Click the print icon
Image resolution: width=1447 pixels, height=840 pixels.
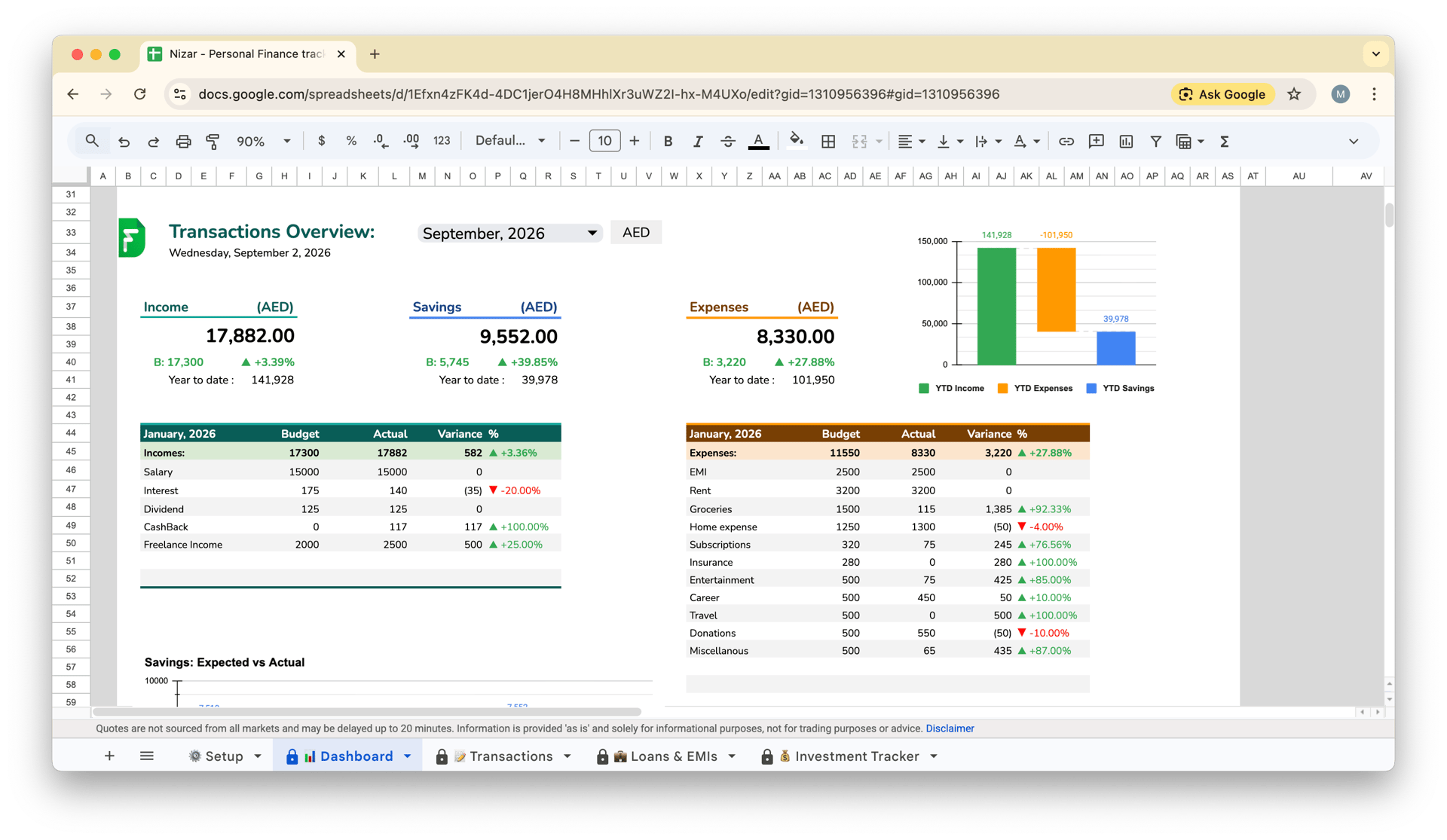[x=183, y=141]
